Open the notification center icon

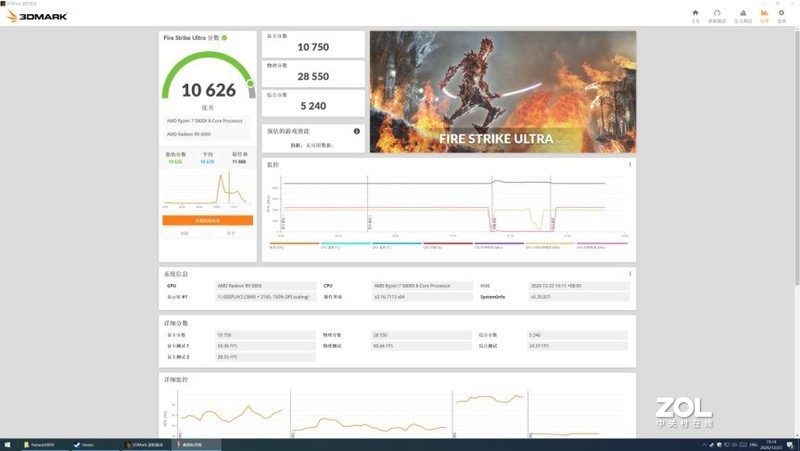[791, 445]
